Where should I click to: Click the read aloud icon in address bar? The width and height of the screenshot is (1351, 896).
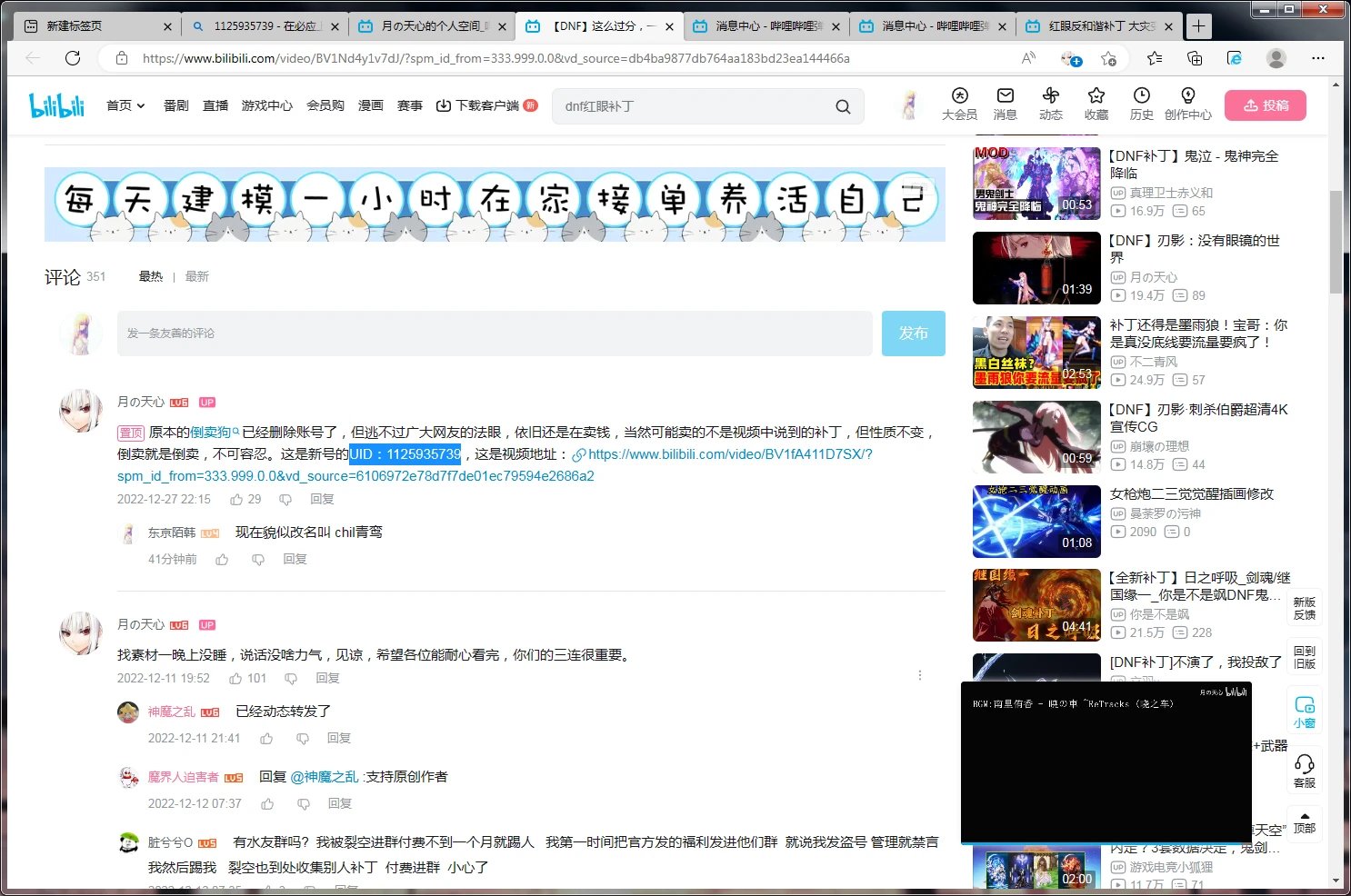(1028, 58)
